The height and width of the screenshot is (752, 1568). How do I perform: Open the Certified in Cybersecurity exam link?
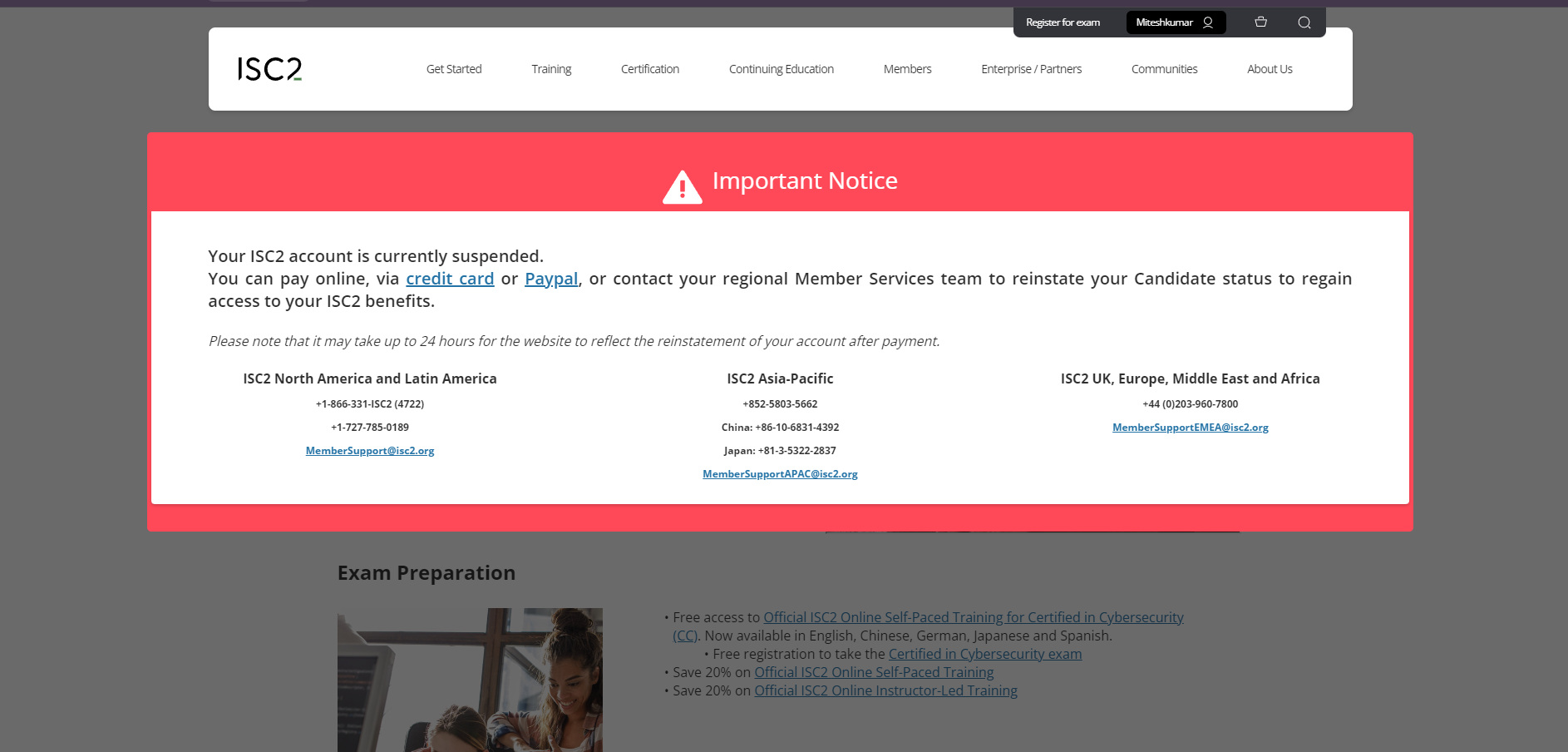pos(985,654)
